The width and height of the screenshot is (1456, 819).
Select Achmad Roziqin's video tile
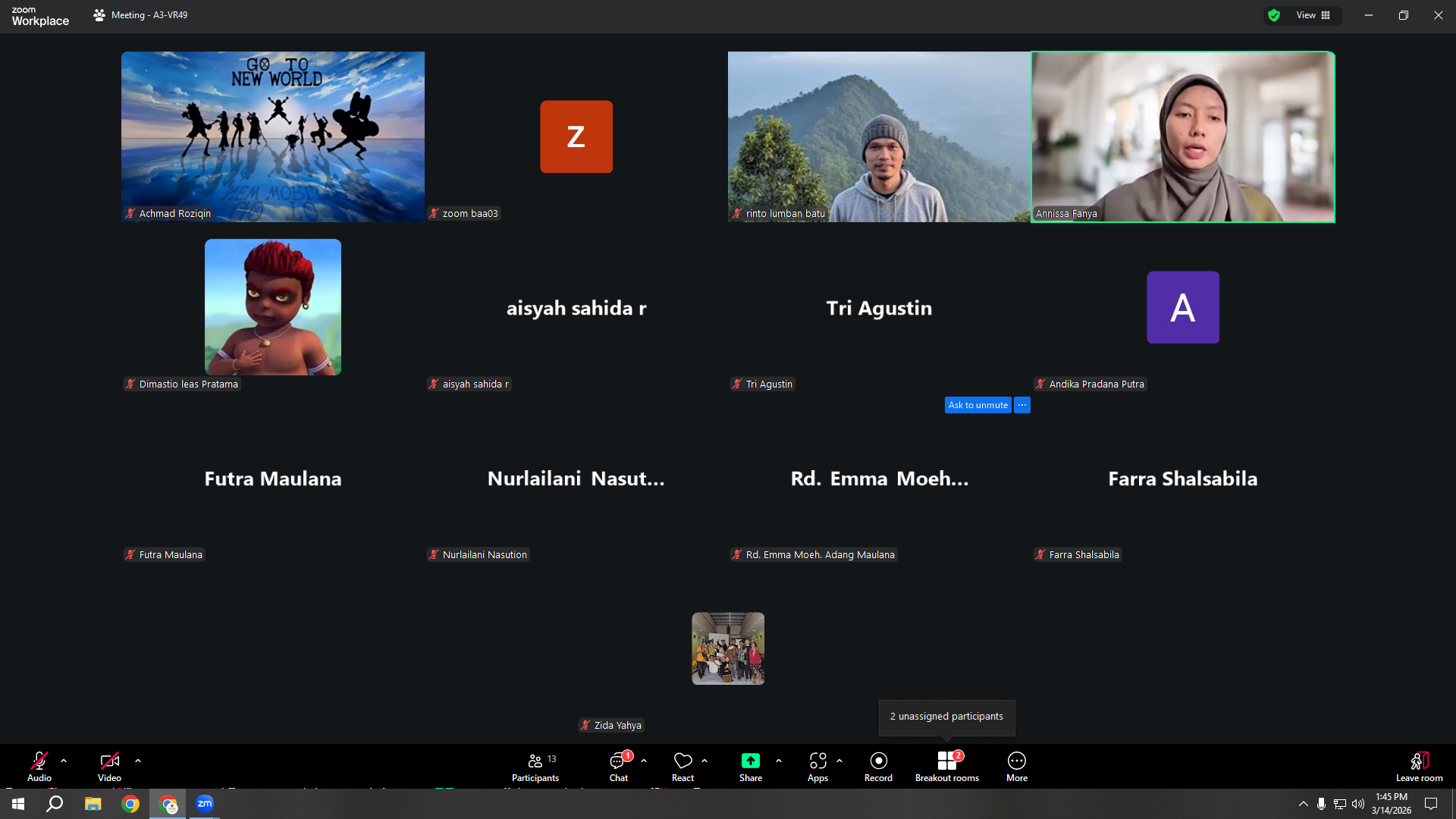point(273,136)
